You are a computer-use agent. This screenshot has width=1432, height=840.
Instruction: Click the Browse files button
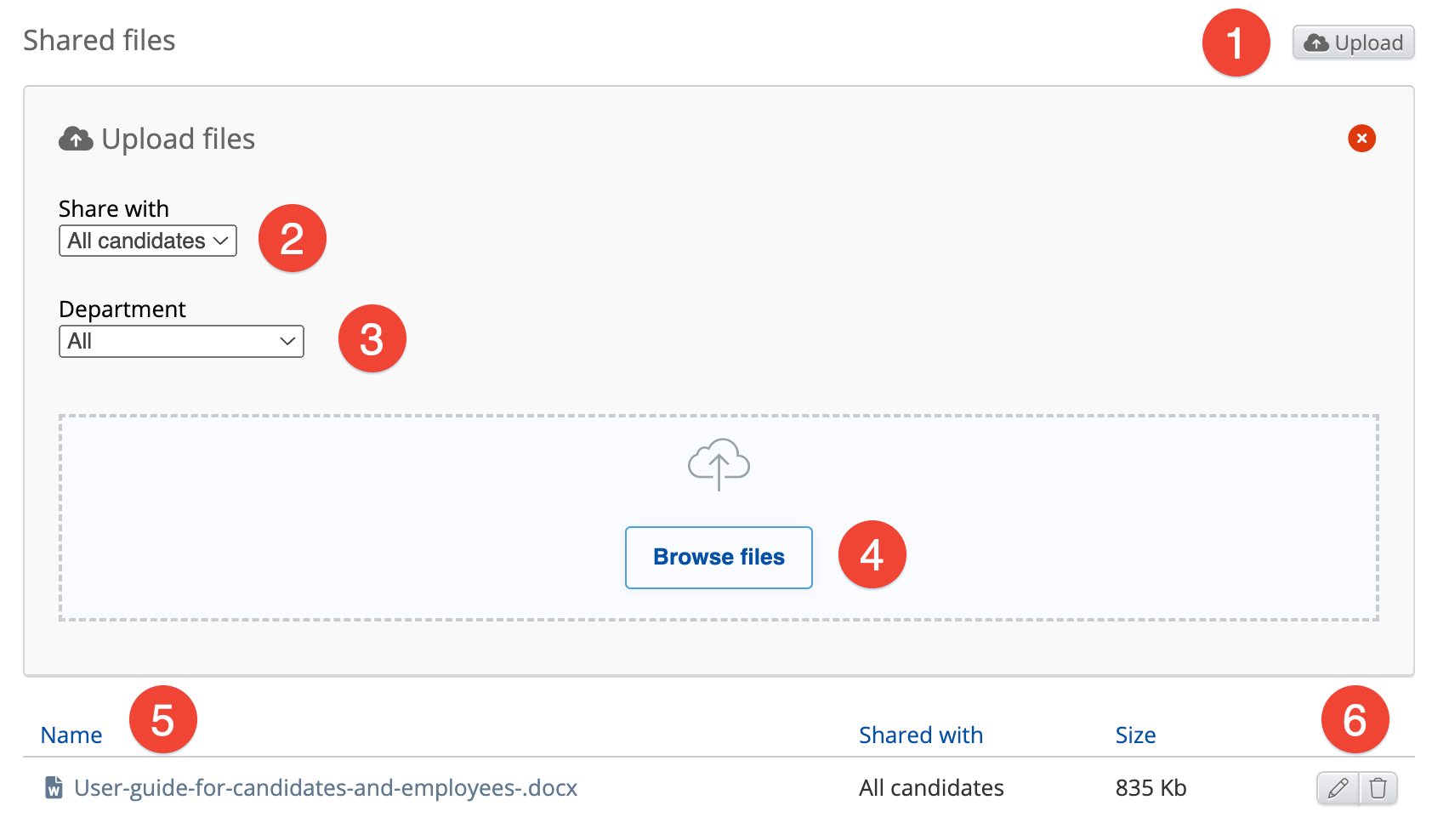click(719, 558)
